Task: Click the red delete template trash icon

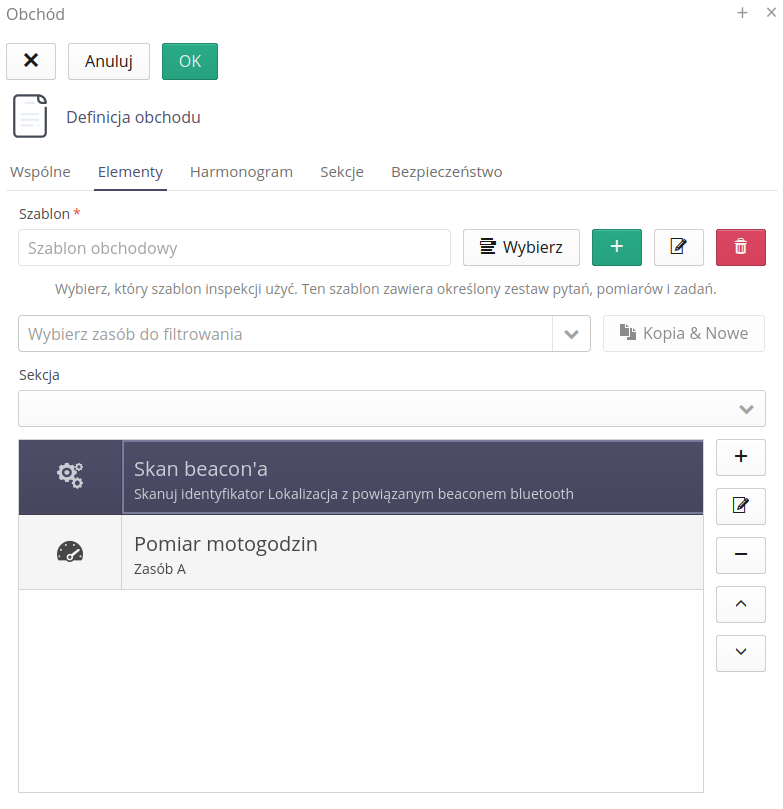Action: (x=741, y=247)
